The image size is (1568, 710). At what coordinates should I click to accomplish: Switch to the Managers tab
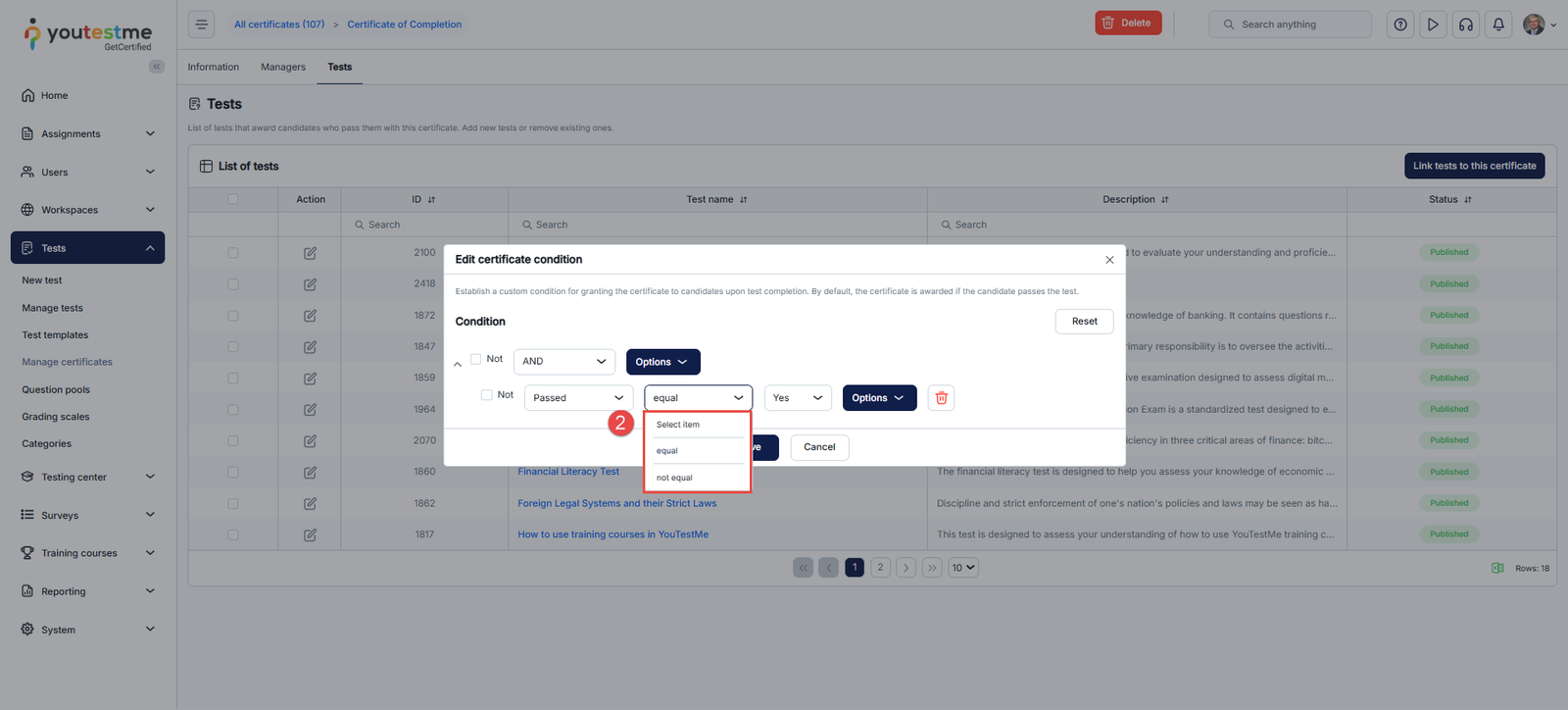click(283, 67)
